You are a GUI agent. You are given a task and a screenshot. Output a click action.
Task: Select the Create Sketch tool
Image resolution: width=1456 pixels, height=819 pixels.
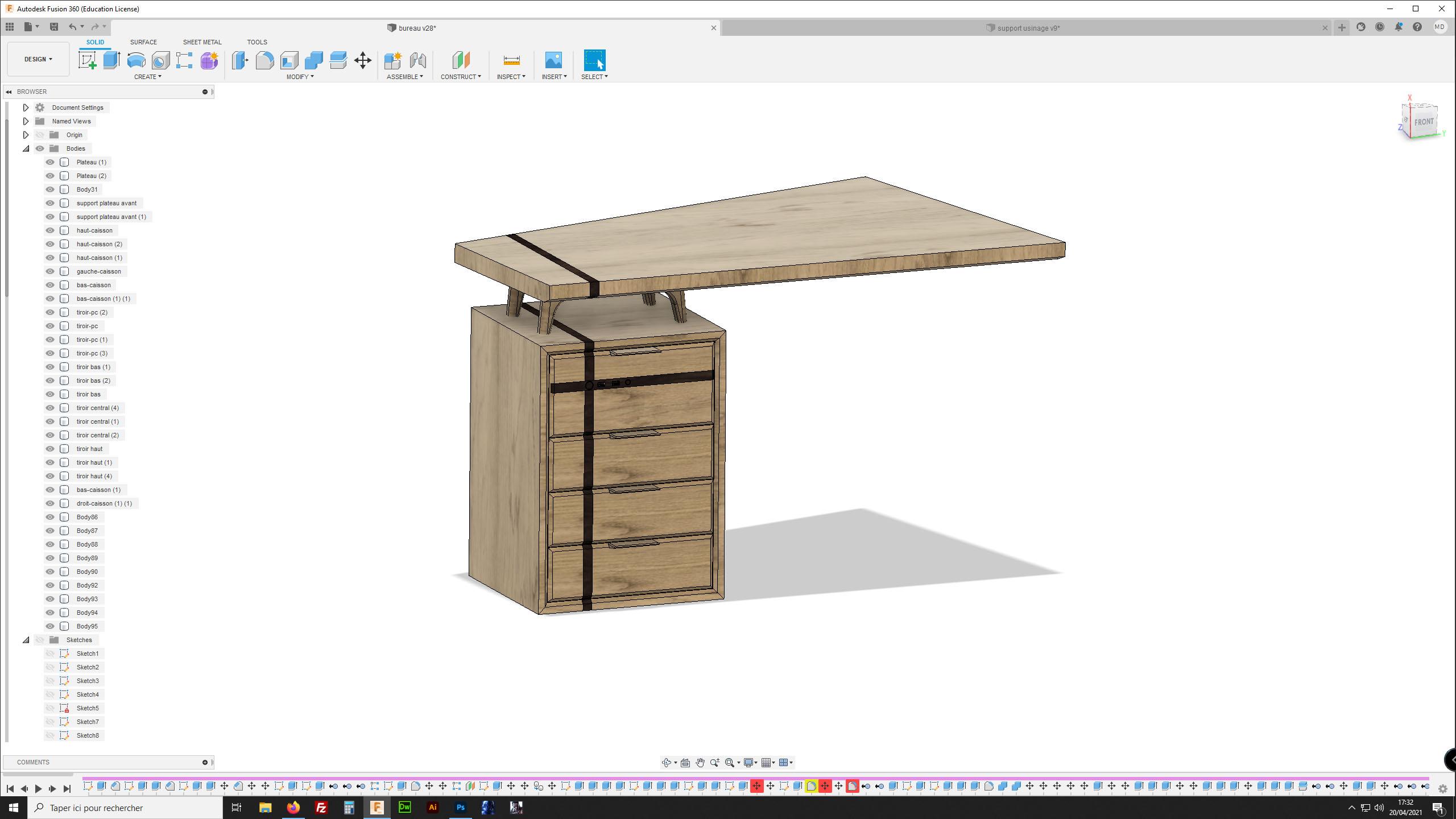click(x=87, y=60)
